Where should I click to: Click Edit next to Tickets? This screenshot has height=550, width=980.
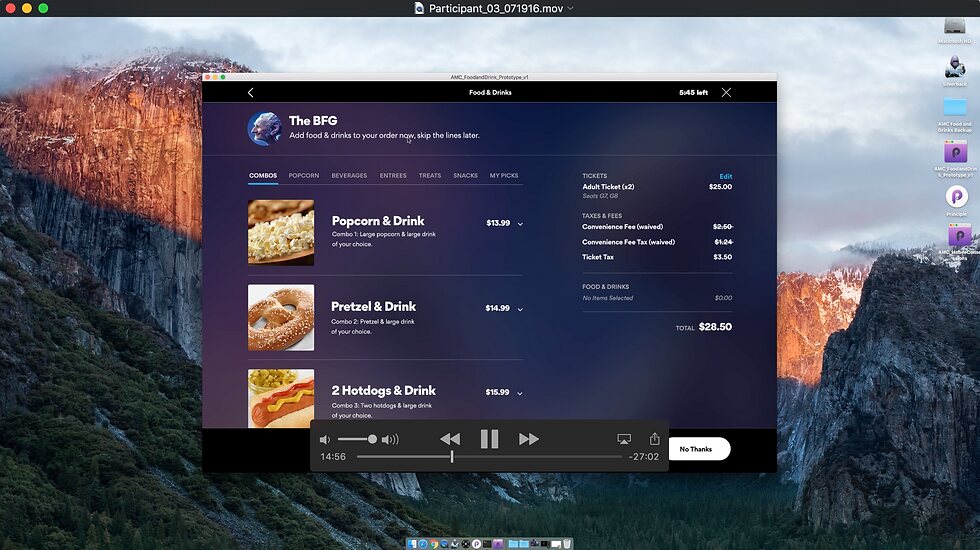point(726,176)
